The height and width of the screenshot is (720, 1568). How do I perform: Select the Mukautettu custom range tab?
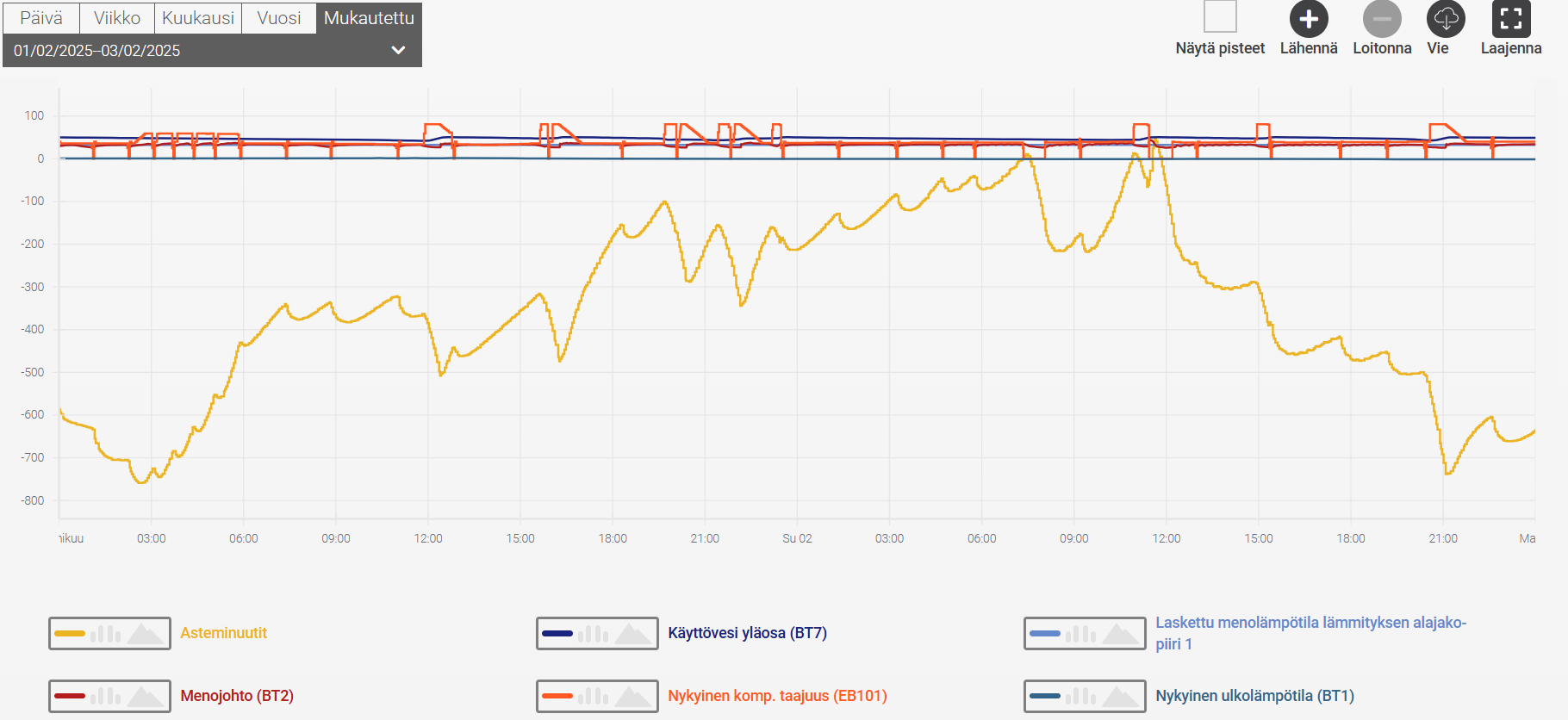click(369, 18)
